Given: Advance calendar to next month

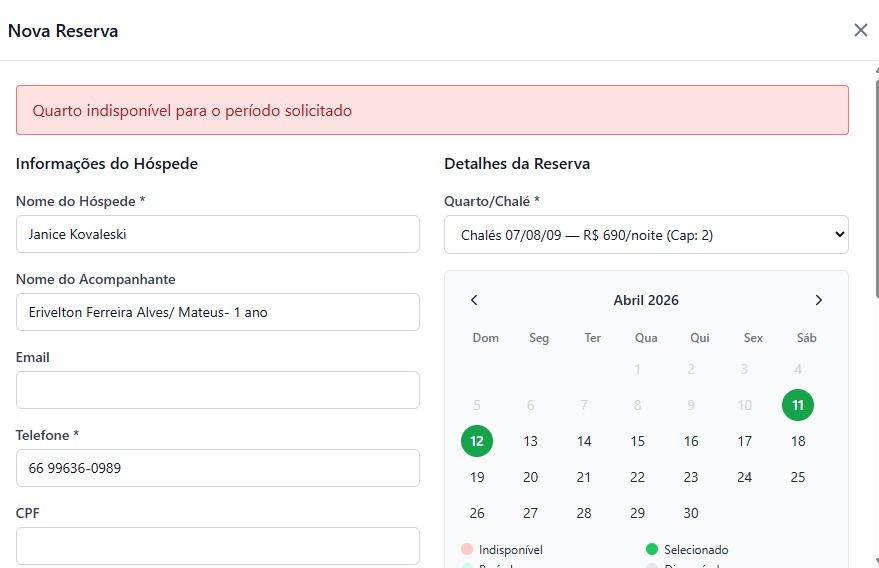Looking at the screenshot, I should click(818, 300).
